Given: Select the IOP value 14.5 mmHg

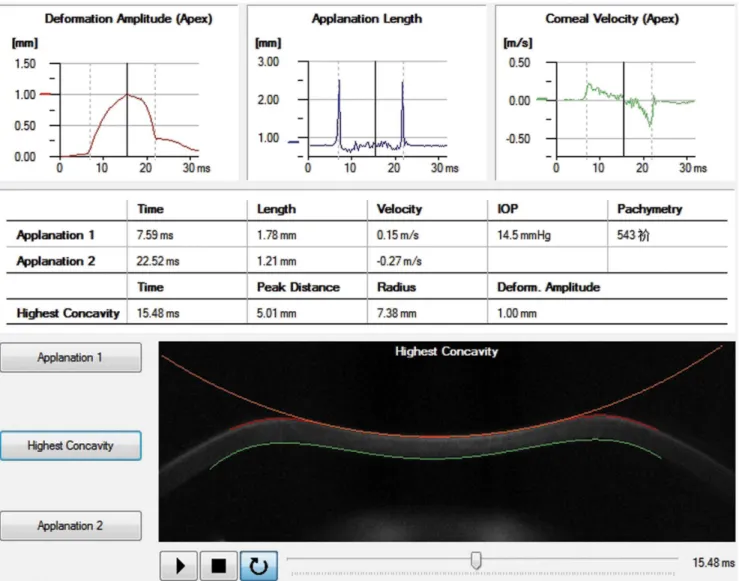Looking at the screenshot, I should point(524,235).
